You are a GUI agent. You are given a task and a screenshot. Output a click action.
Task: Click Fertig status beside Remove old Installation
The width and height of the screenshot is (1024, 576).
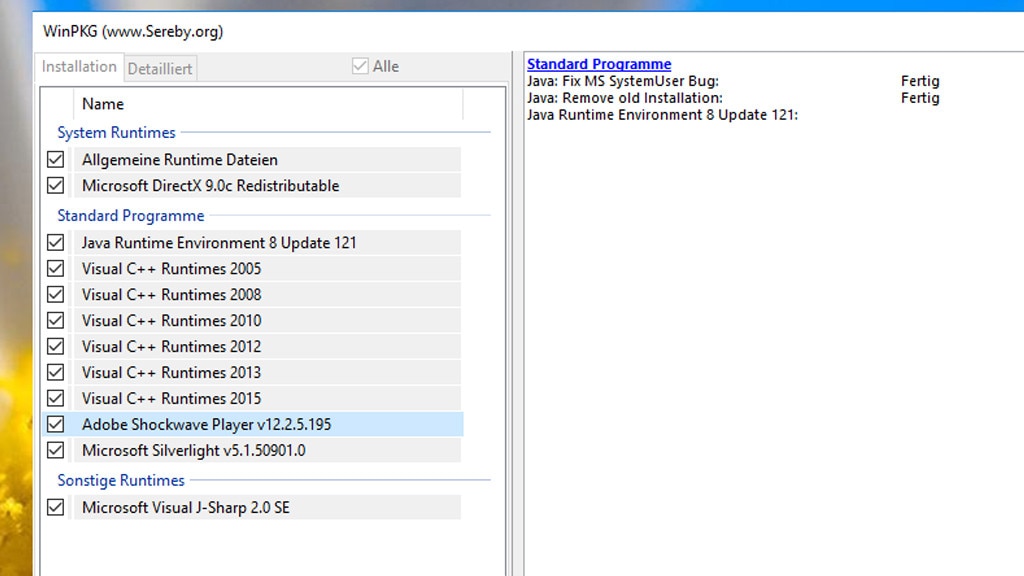coord(920,98)
